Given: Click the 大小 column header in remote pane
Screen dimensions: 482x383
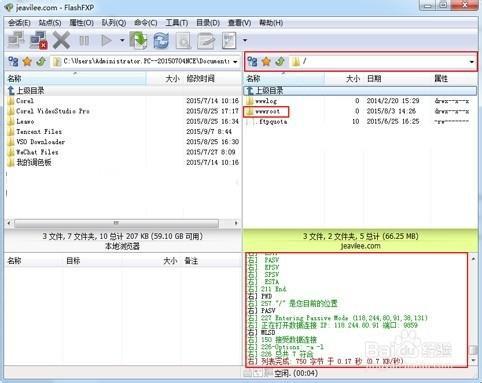Looking at the screenshot, I should [353, 79].
